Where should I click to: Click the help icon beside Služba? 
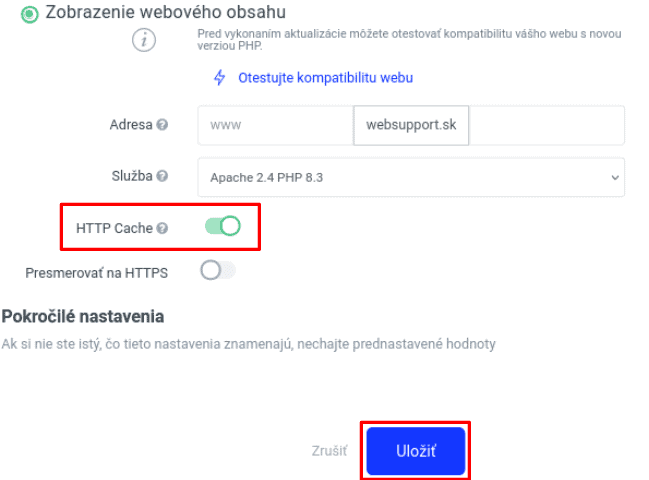tap(162, 176)
